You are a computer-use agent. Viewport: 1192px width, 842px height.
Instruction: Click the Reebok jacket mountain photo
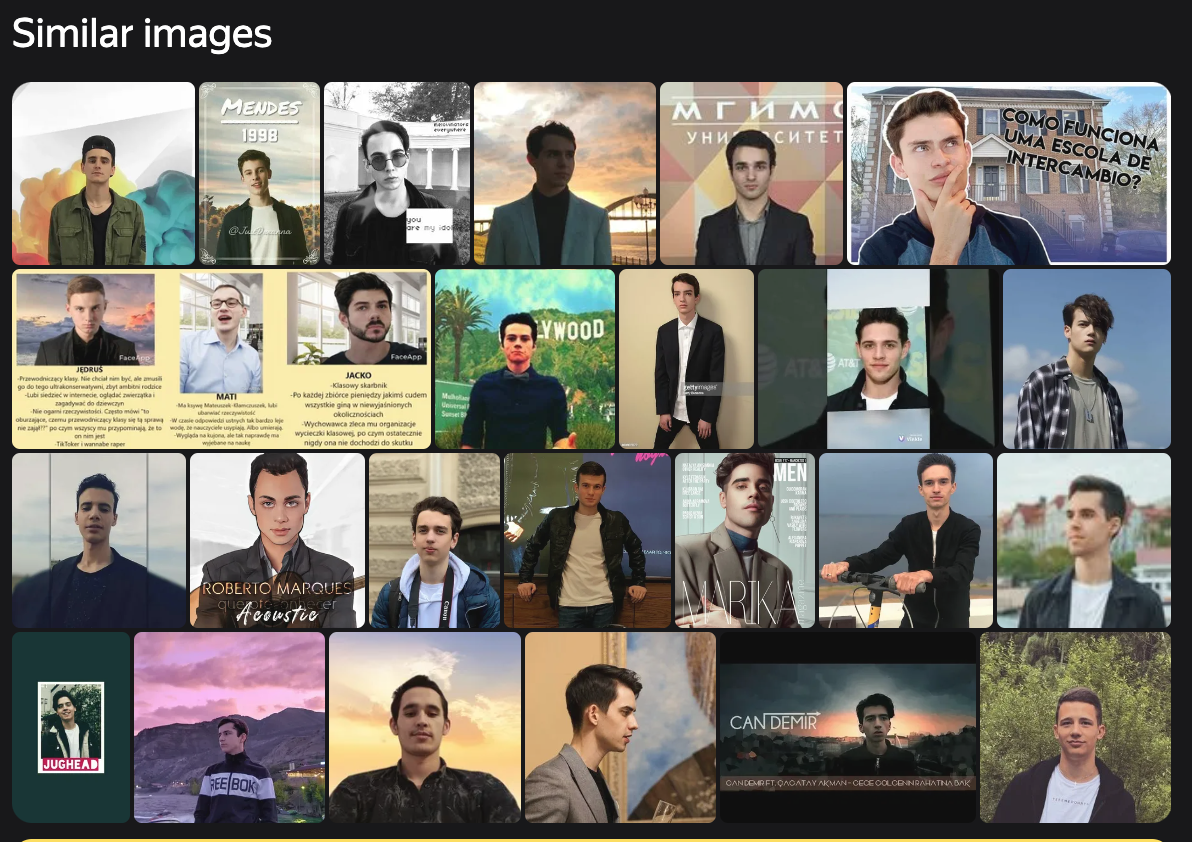tap(229, 727)
